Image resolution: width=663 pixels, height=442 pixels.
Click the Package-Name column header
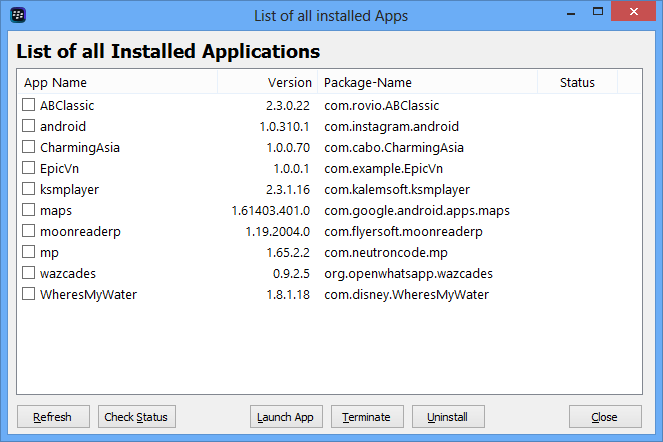click(427, 82)
